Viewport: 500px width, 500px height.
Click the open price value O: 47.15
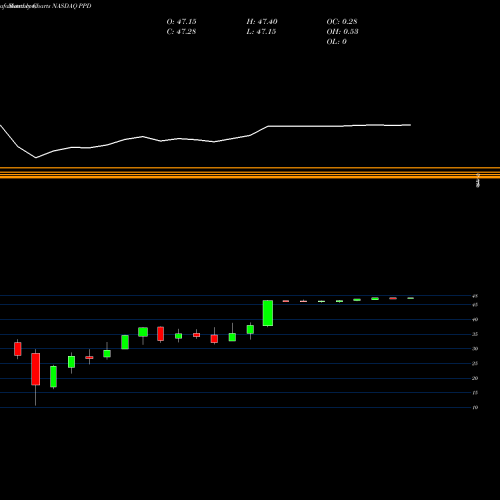181,22
